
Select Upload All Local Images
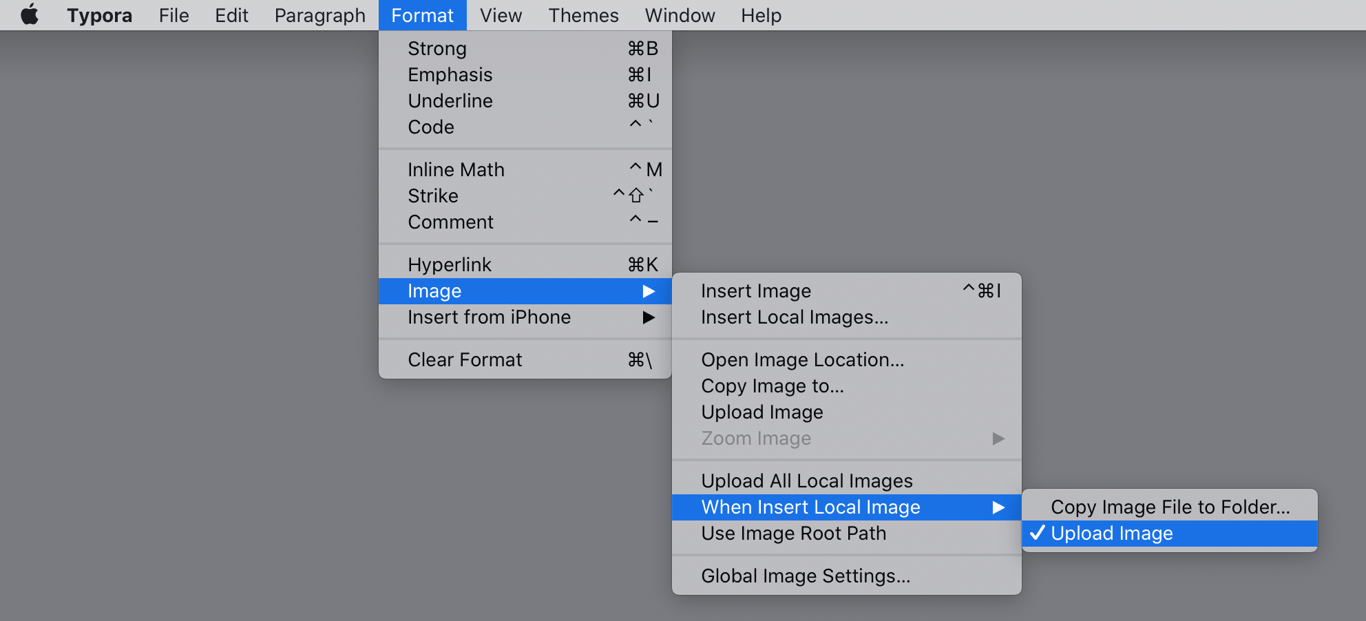806,481
